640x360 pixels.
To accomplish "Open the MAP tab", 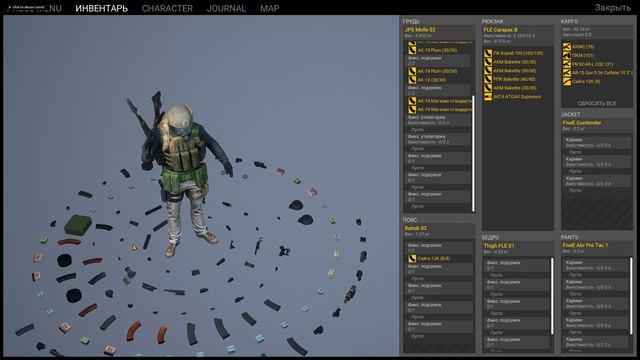I will point(270,8).
